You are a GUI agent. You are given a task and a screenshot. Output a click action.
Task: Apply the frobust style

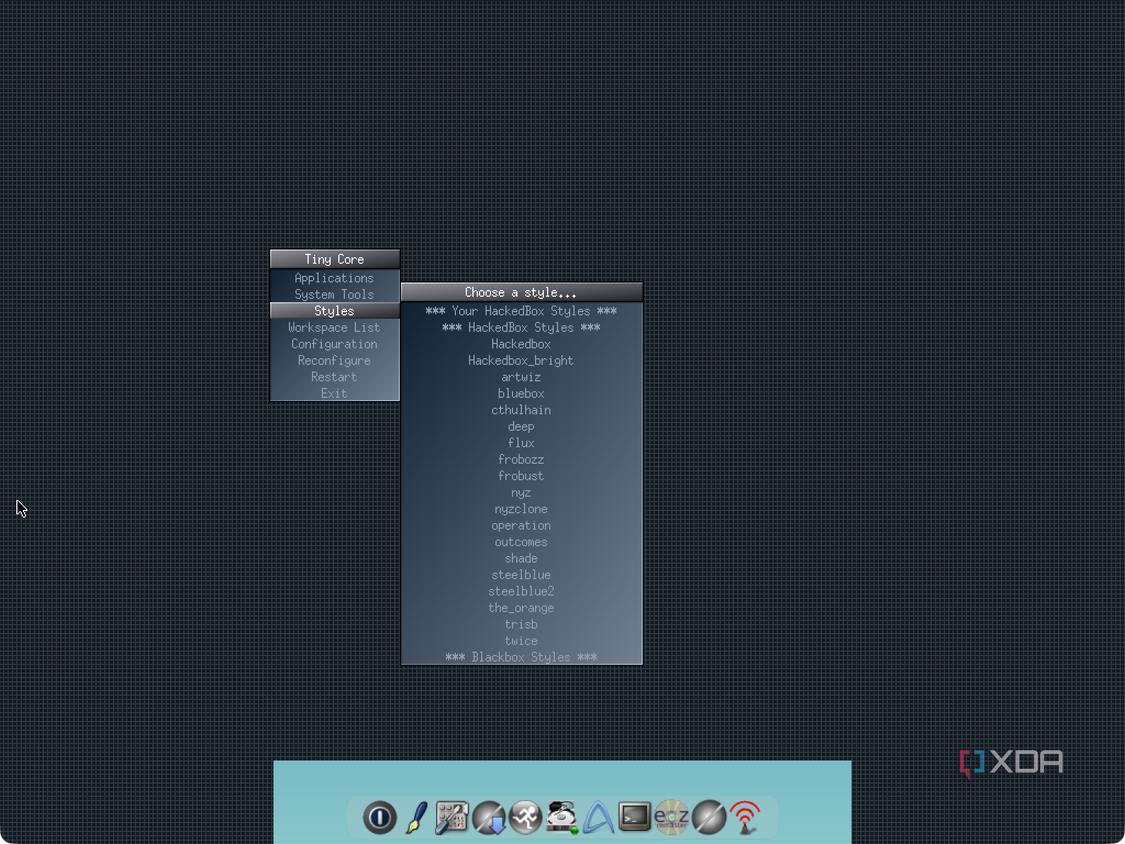pos(522,476)
